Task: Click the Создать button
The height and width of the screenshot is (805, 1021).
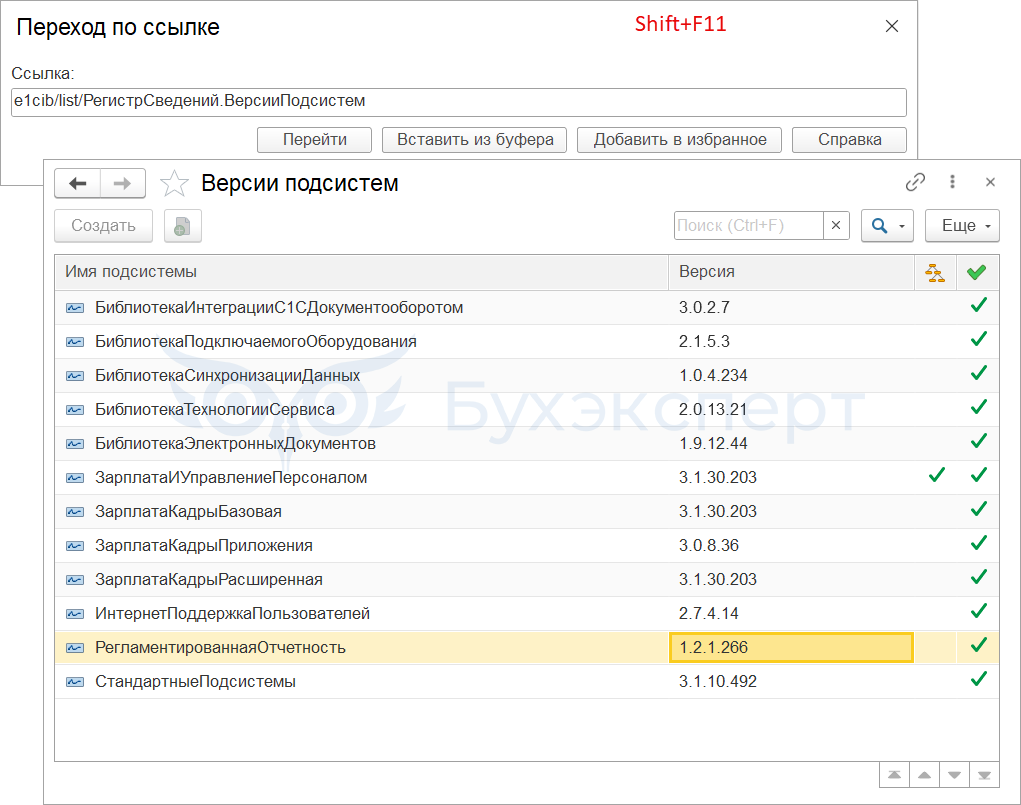Action: click(x=104, y=226)
